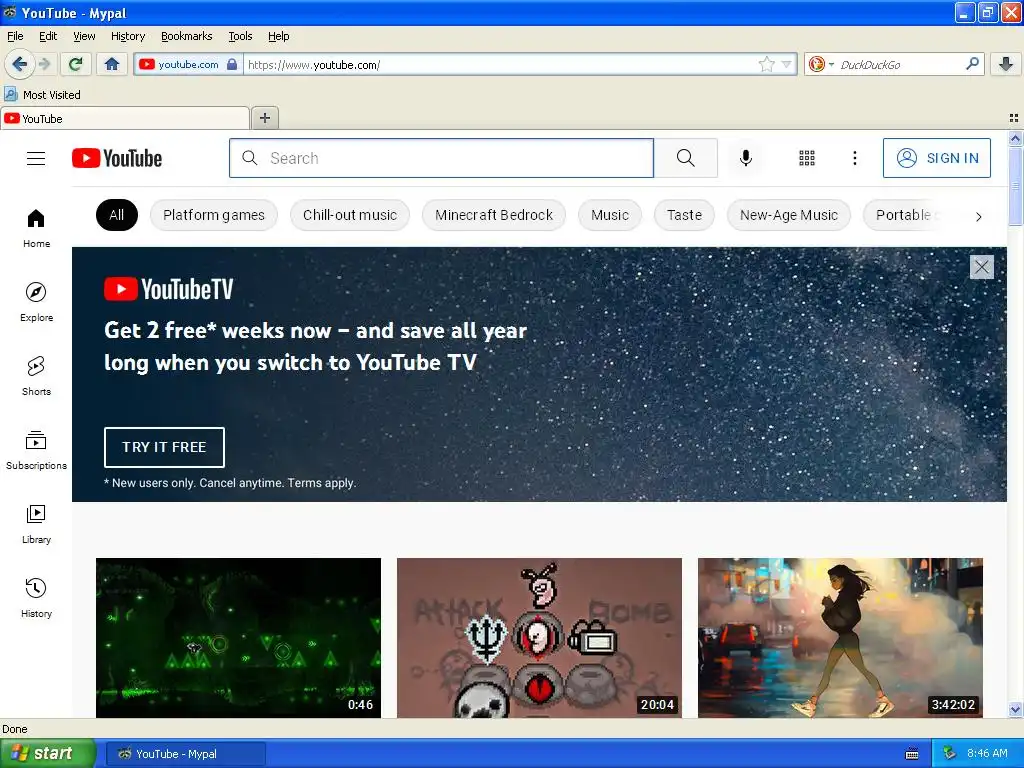Open the 0:46 green game video thumbnail
Screen dimensions: 1024x768
click(x=238, y=637)
